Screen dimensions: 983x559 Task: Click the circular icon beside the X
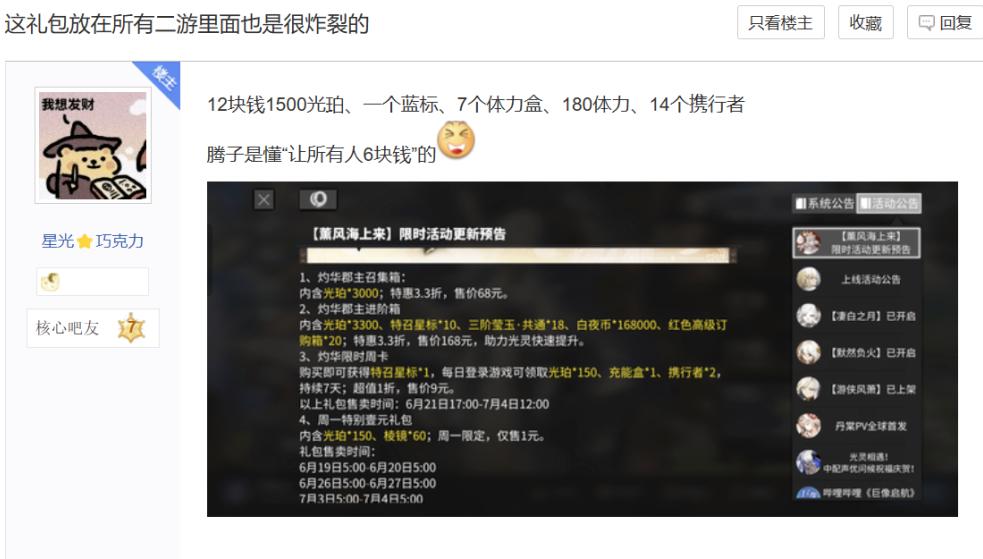point(318,199)
